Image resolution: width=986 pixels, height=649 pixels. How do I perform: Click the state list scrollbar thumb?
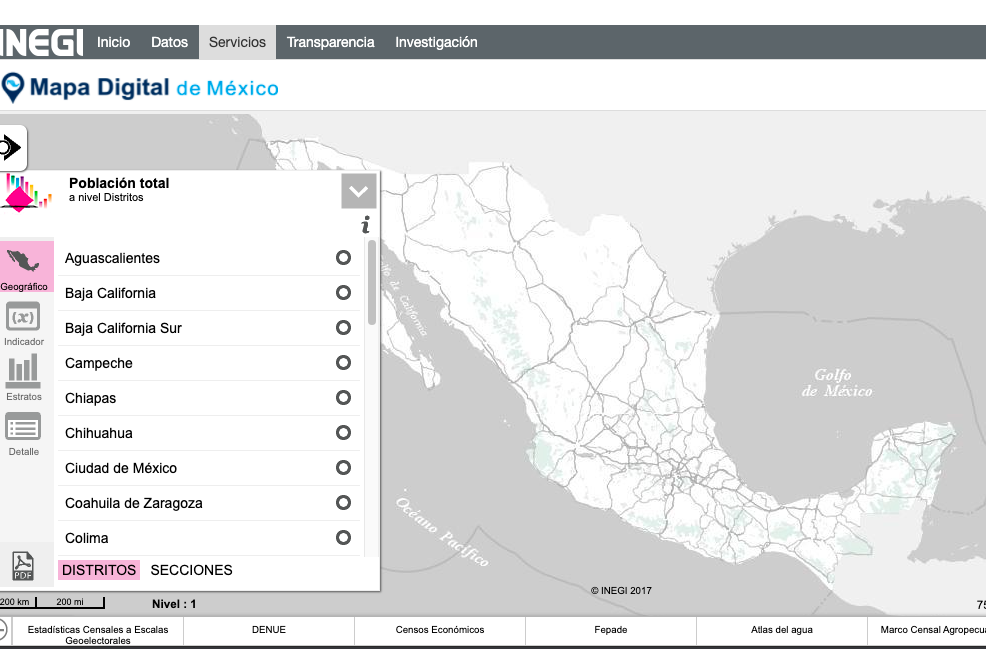[x=372, y=282]
